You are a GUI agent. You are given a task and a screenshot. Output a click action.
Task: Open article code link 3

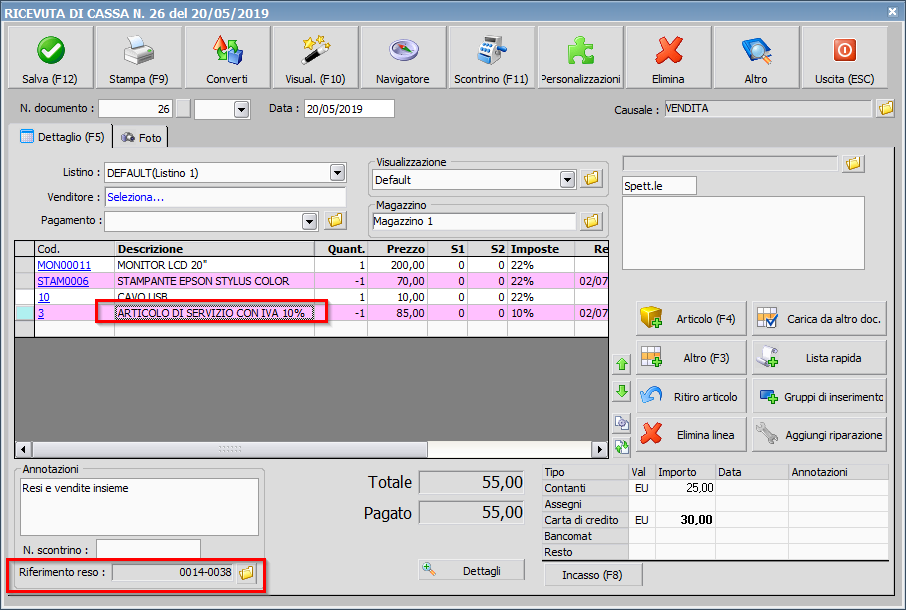(41, 313)
